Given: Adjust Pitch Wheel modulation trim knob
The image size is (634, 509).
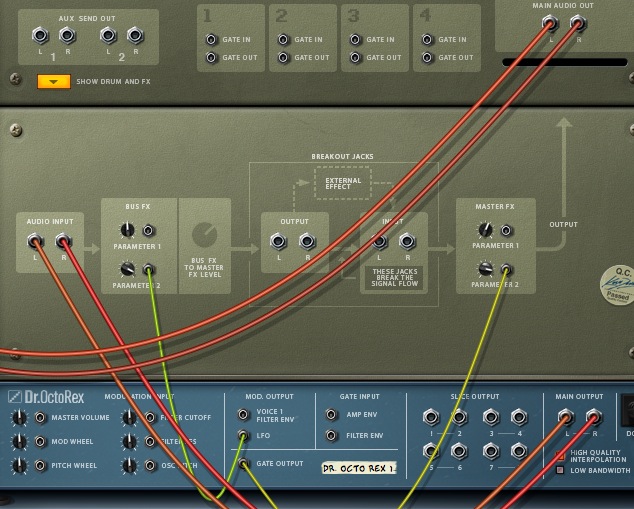Looking at the screenshot, I should 19,466.
